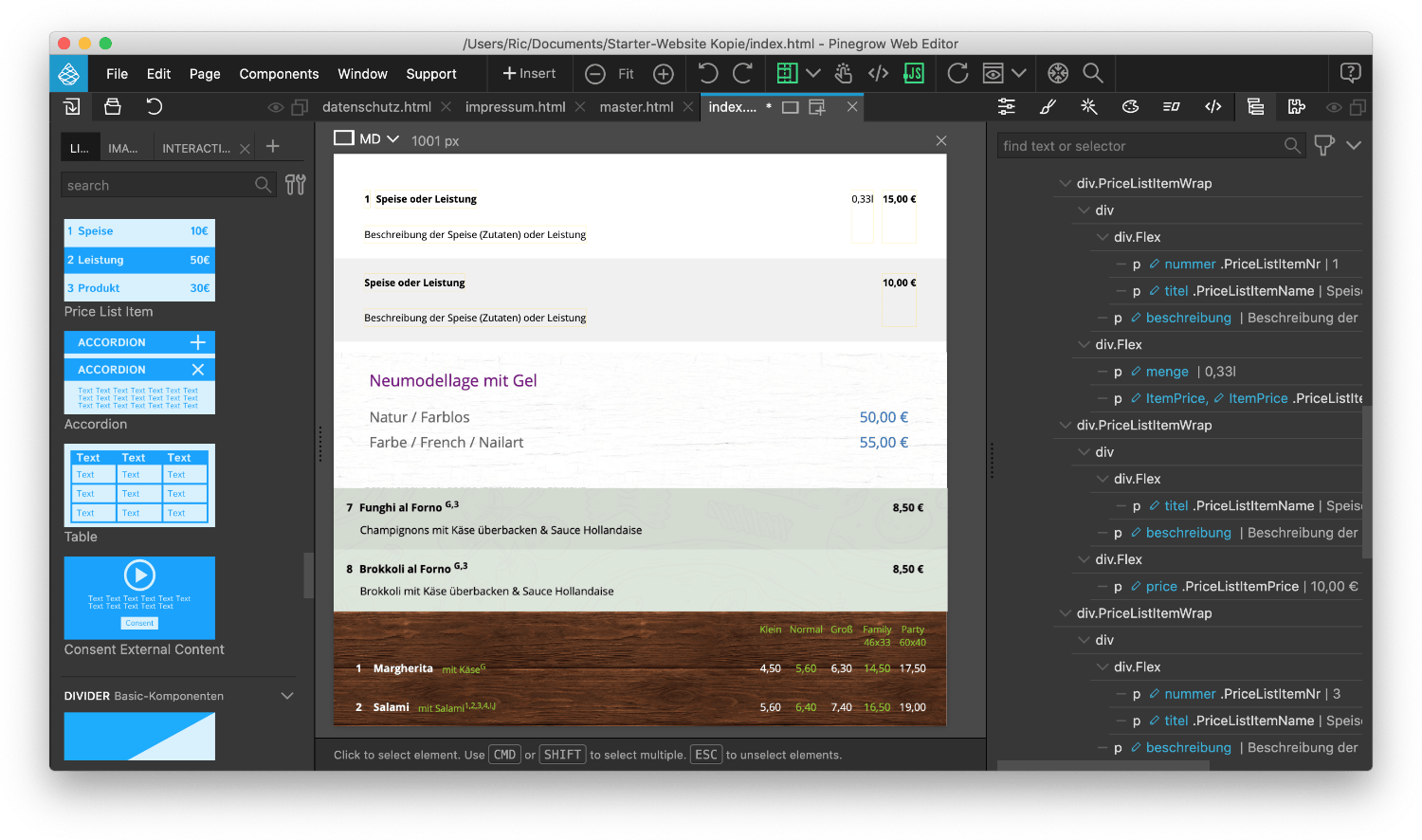Click the Fit zoom button

coord(626,74)
